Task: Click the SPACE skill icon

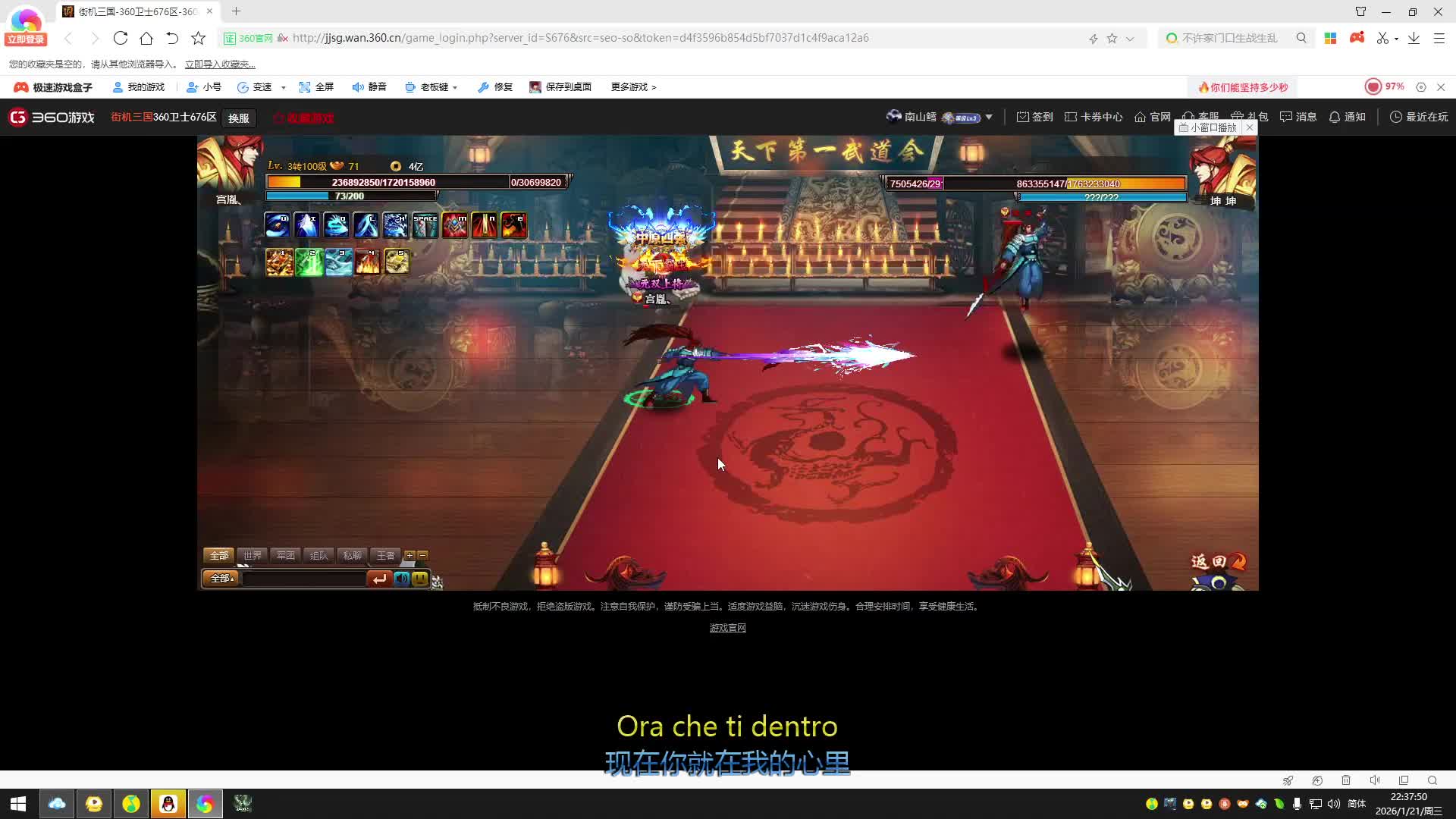Action: point(425,225)
